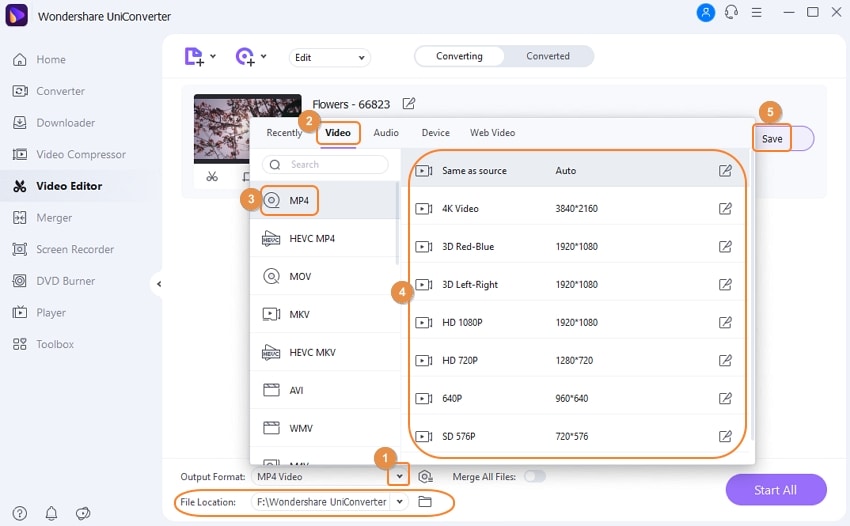Edit settings for 3D Left-Right preset
This screenshot has width=850, height=526.
click(725, 285)
